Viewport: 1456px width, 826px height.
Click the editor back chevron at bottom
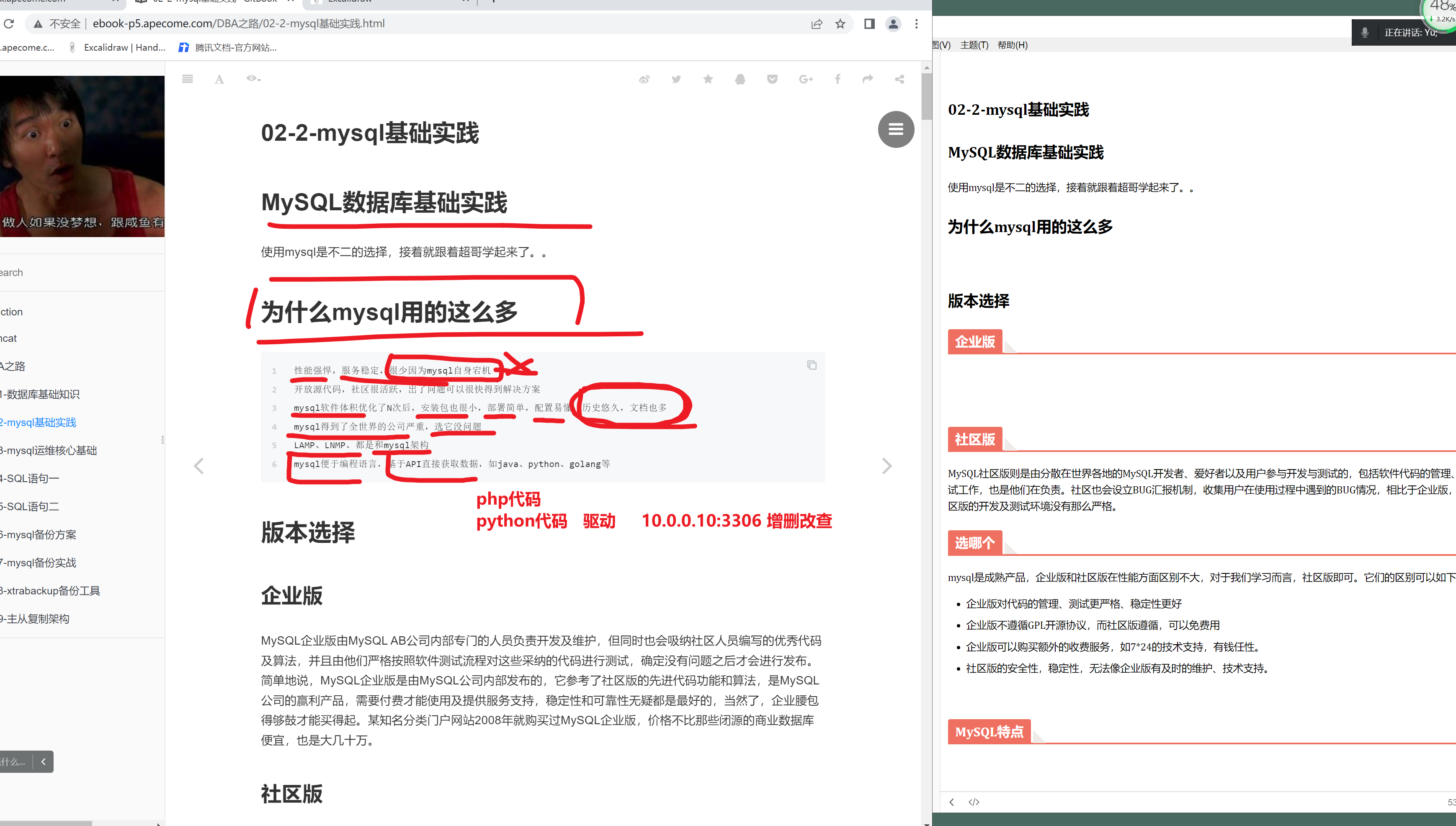pyautogui.click(x=951, y=802)
